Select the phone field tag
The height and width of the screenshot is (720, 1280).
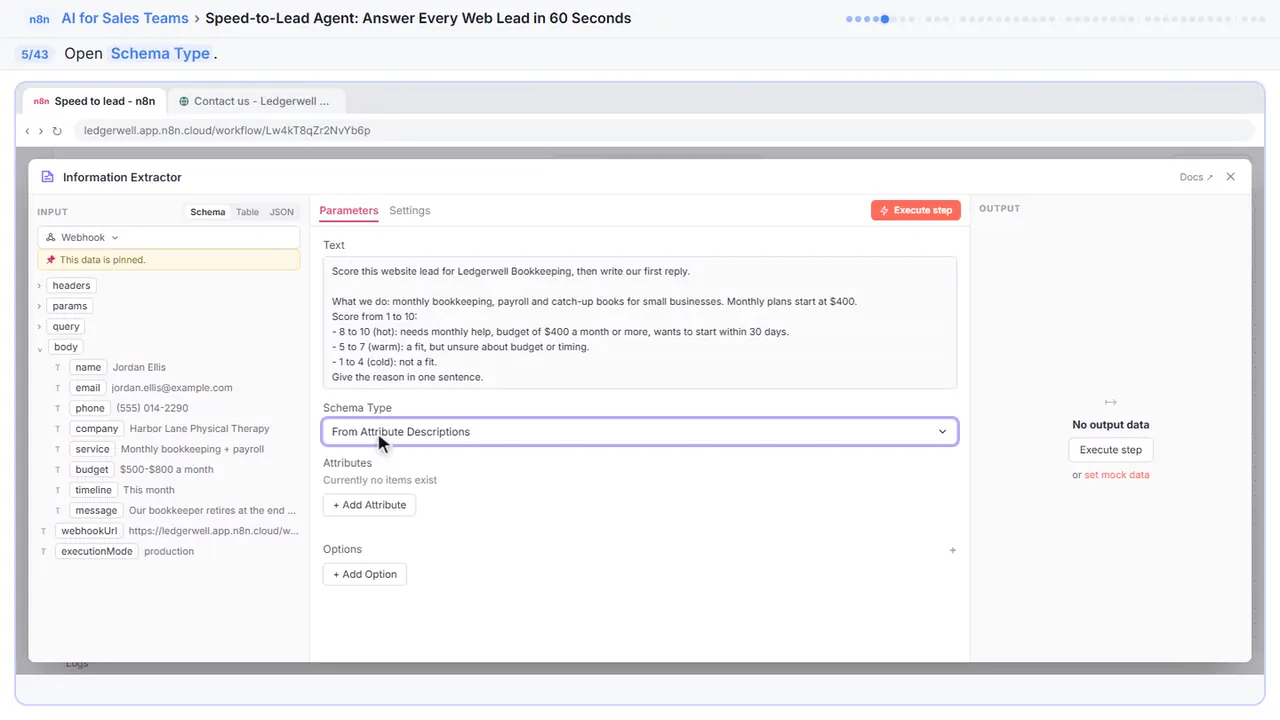point(90,409)
